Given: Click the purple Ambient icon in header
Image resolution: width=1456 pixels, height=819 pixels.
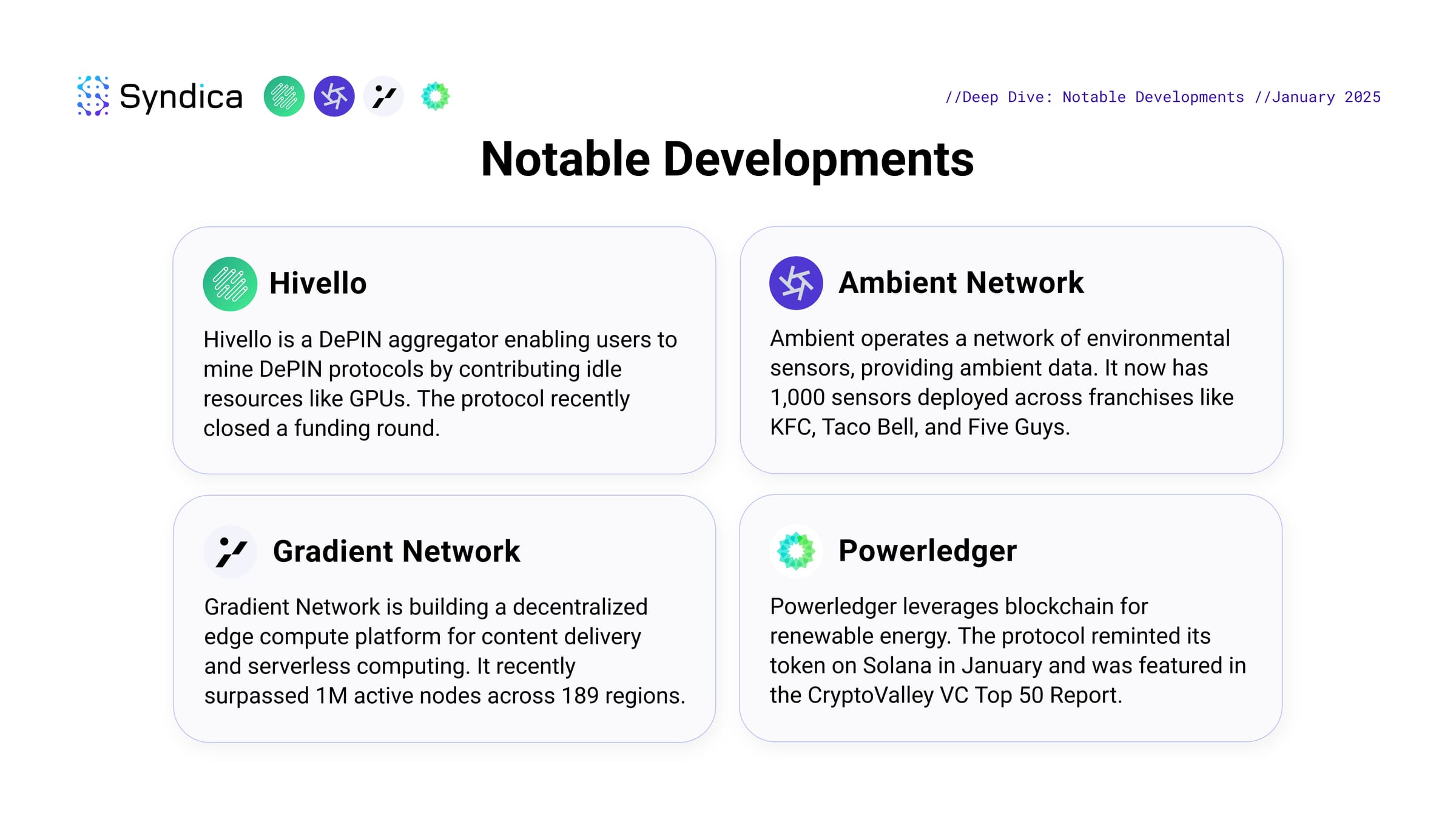Looking at the screenshot, I should [x=334, y=96].
